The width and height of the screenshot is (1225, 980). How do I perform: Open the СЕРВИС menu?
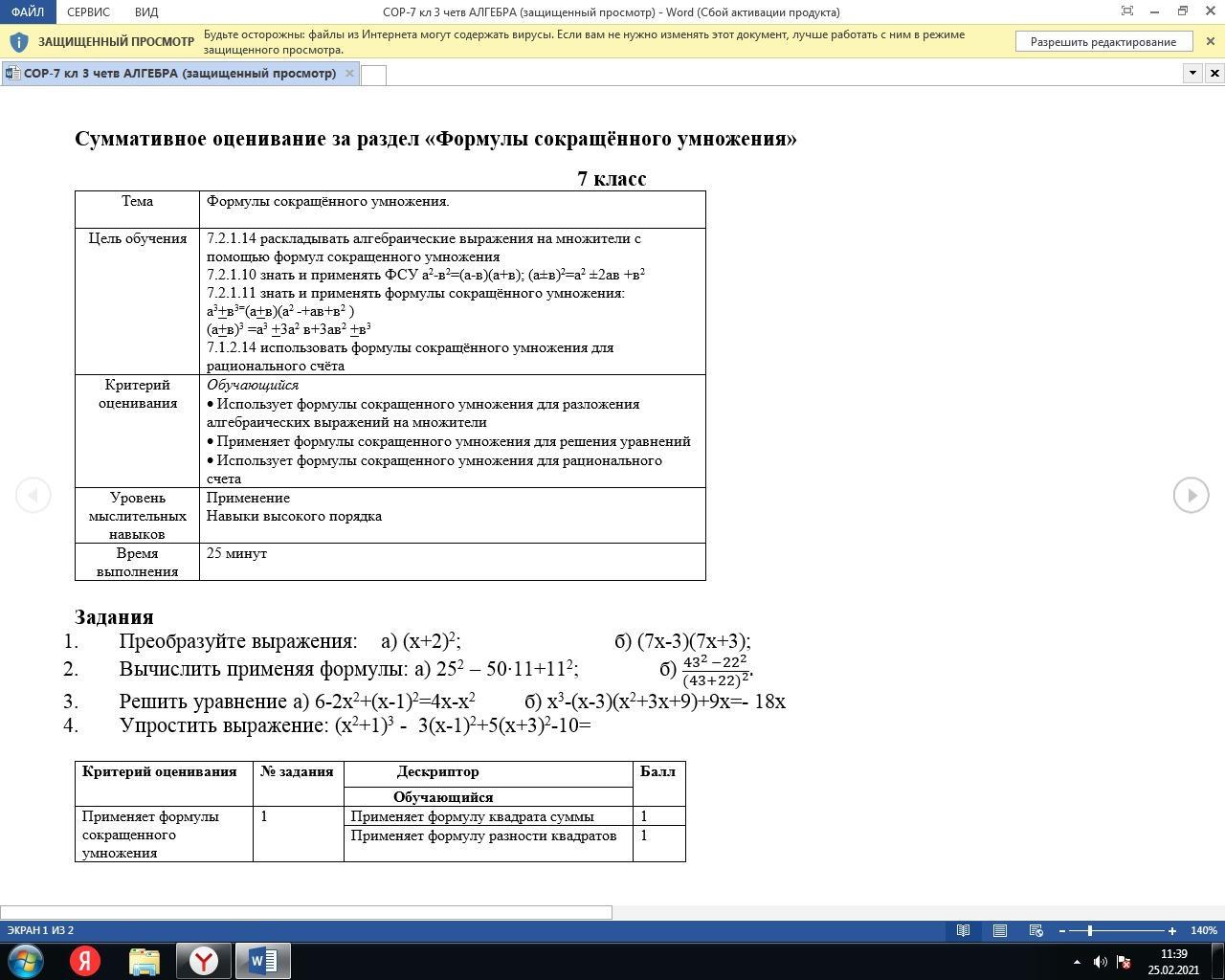pyautogui.click(x=89, y=11)
